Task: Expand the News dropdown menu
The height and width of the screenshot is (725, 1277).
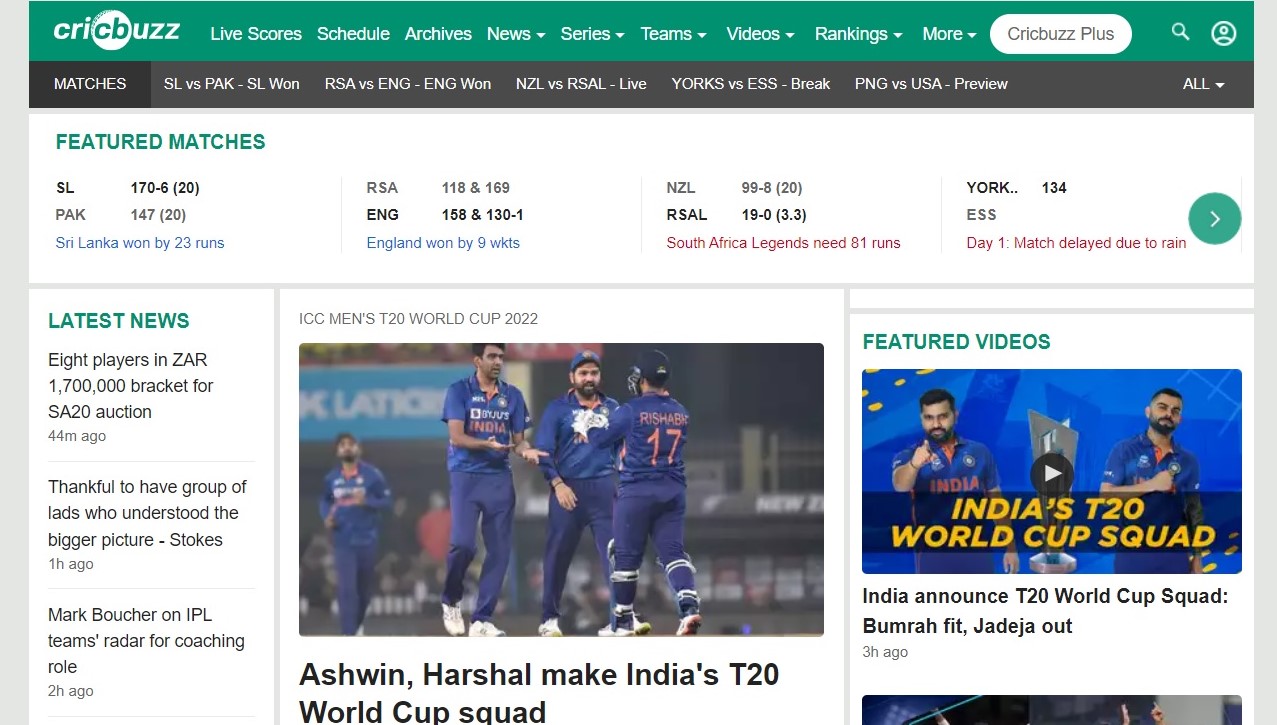Action: tap(515, 34)
